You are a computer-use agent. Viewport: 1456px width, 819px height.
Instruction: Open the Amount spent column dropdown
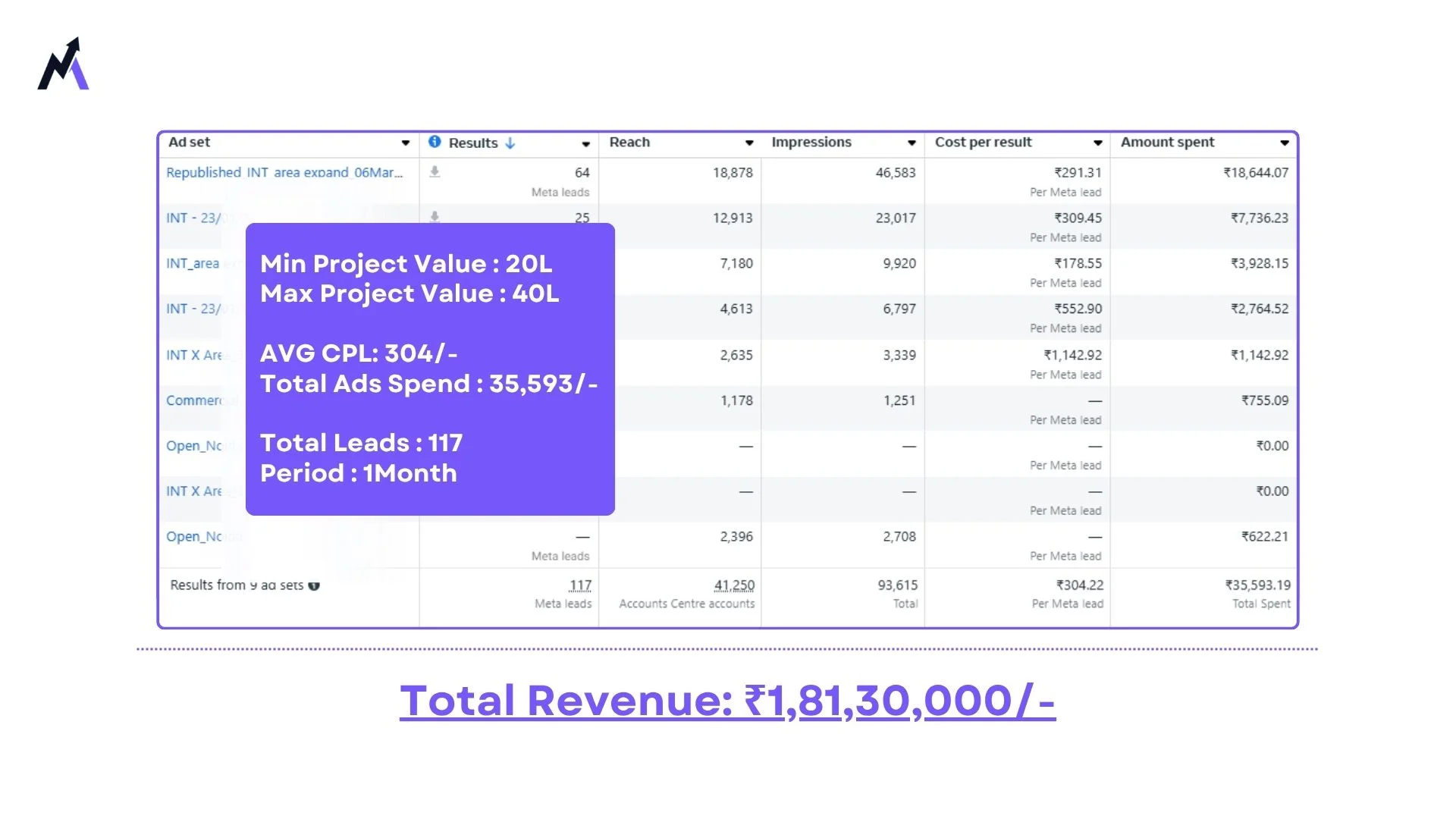[1284, 143]
